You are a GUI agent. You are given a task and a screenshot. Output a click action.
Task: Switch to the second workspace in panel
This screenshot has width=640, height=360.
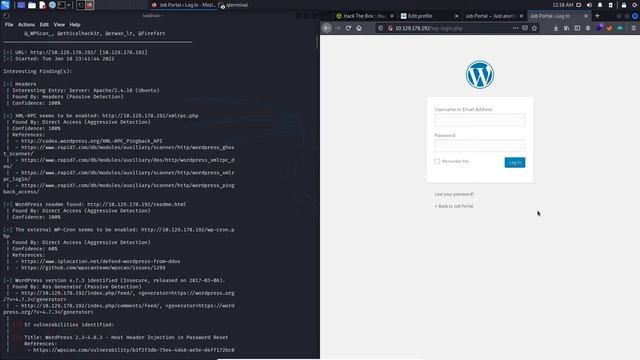point(89,5)
